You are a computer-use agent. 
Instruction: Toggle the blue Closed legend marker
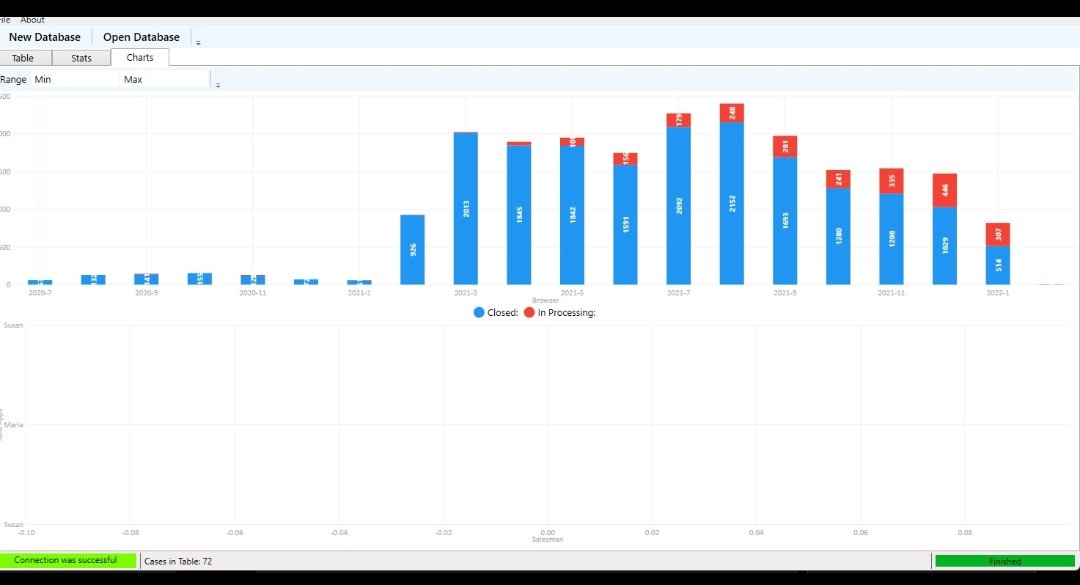coord(479,313)
